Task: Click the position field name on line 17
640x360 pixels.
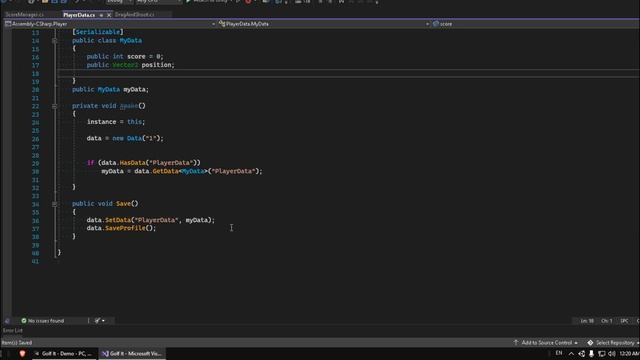Action: click(156, 65)
